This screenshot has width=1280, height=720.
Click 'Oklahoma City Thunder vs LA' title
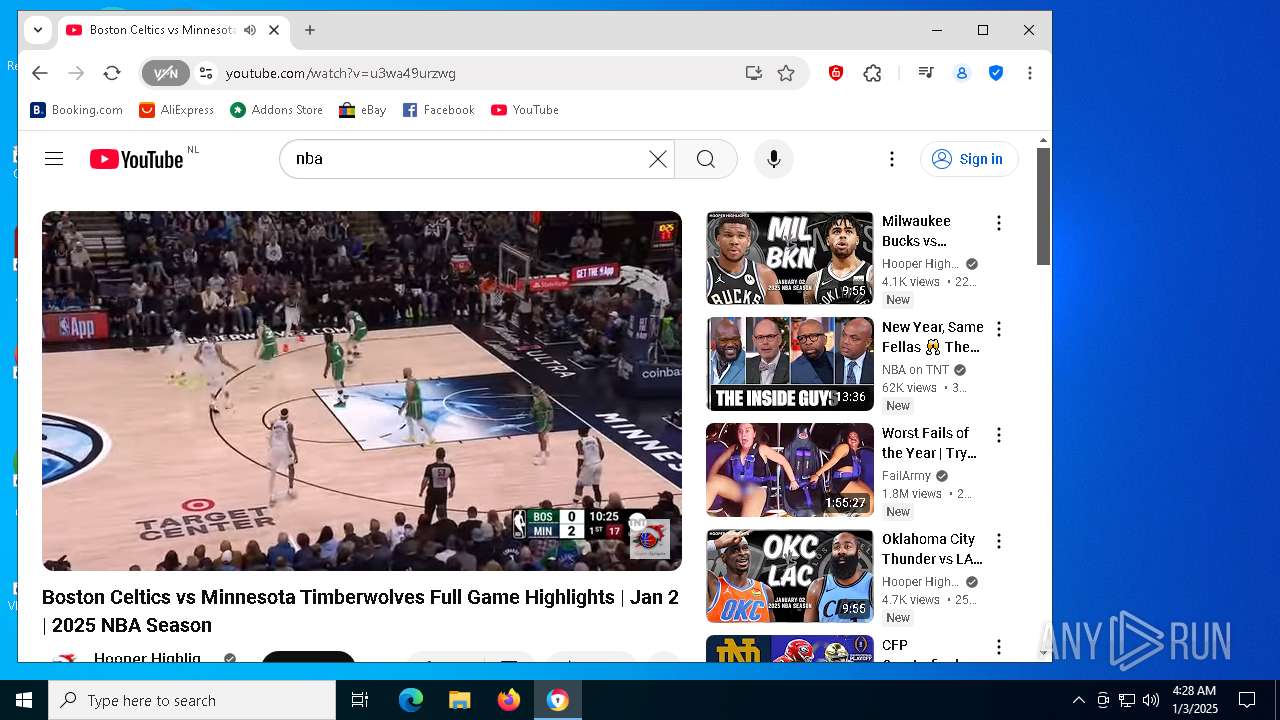click(x=932, y=549)
